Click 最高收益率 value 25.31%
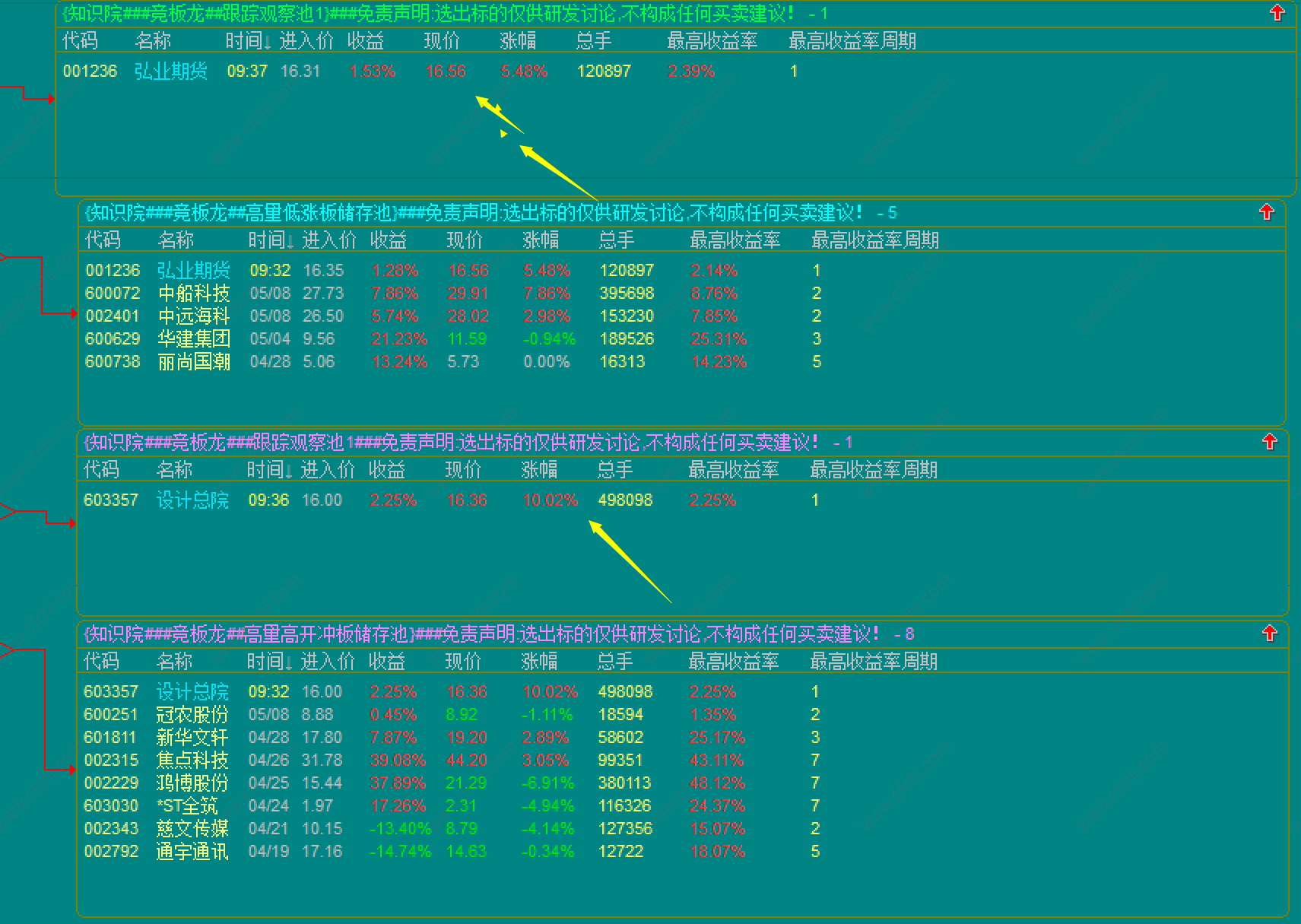Image resolution: width=1301 pixels, height=924 pixels. 719,339
